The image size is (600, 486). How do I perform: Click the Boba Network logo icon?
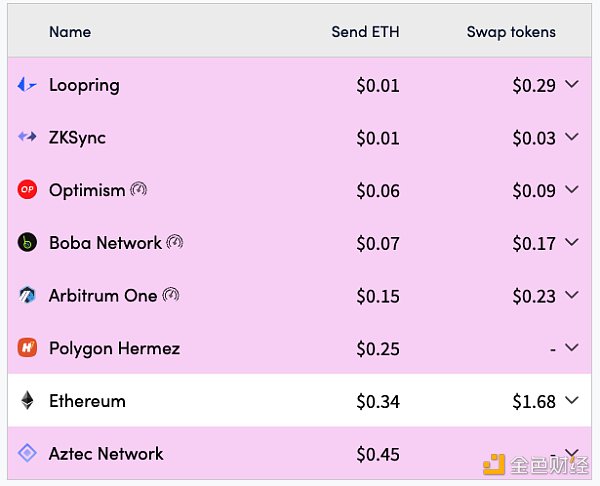pos(27,243)
